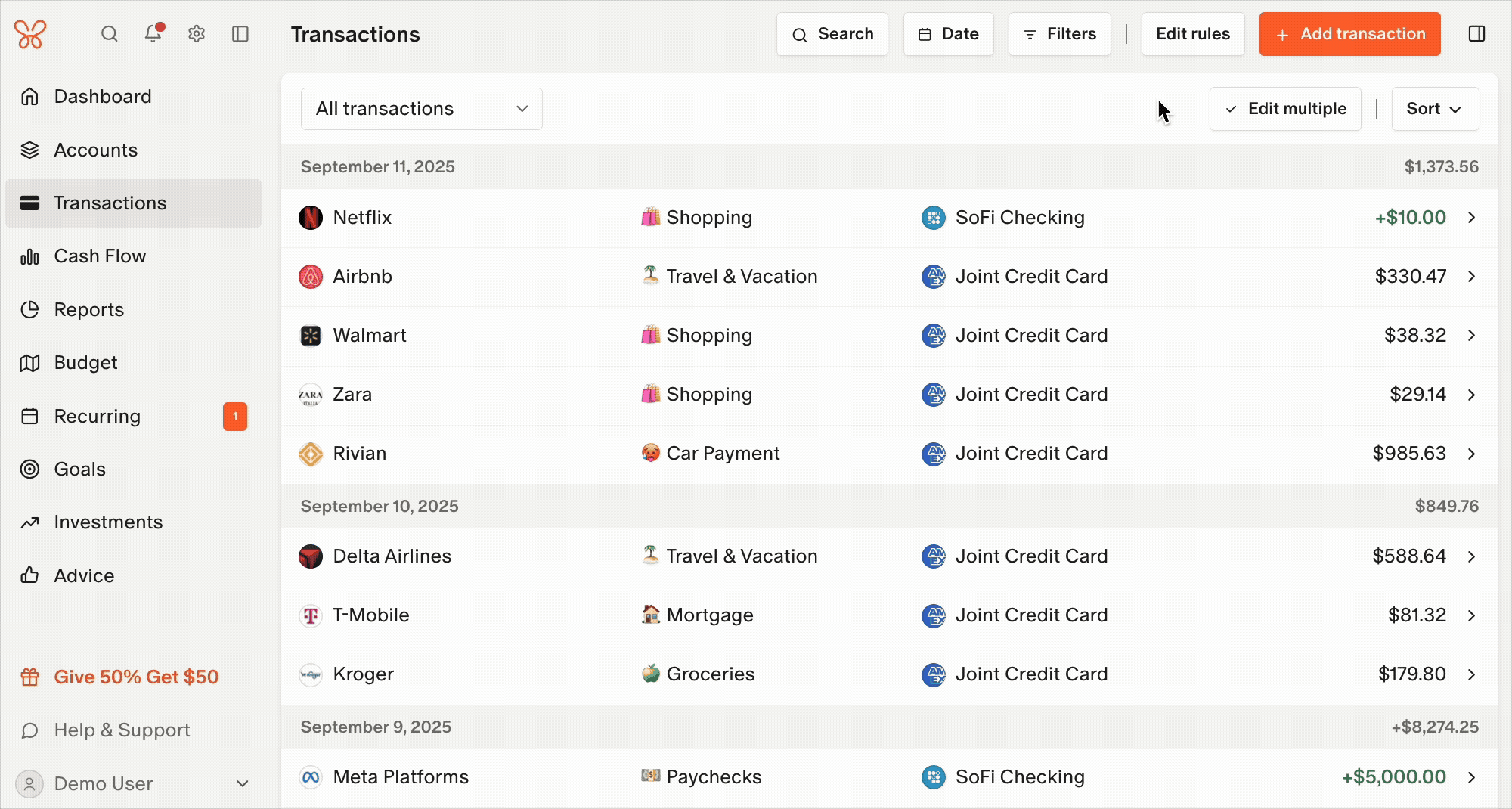The width and height of the screenshot is (1512, 809).
Task: Click the Give 50% Get $50 referral link
Action: (136, 676)
